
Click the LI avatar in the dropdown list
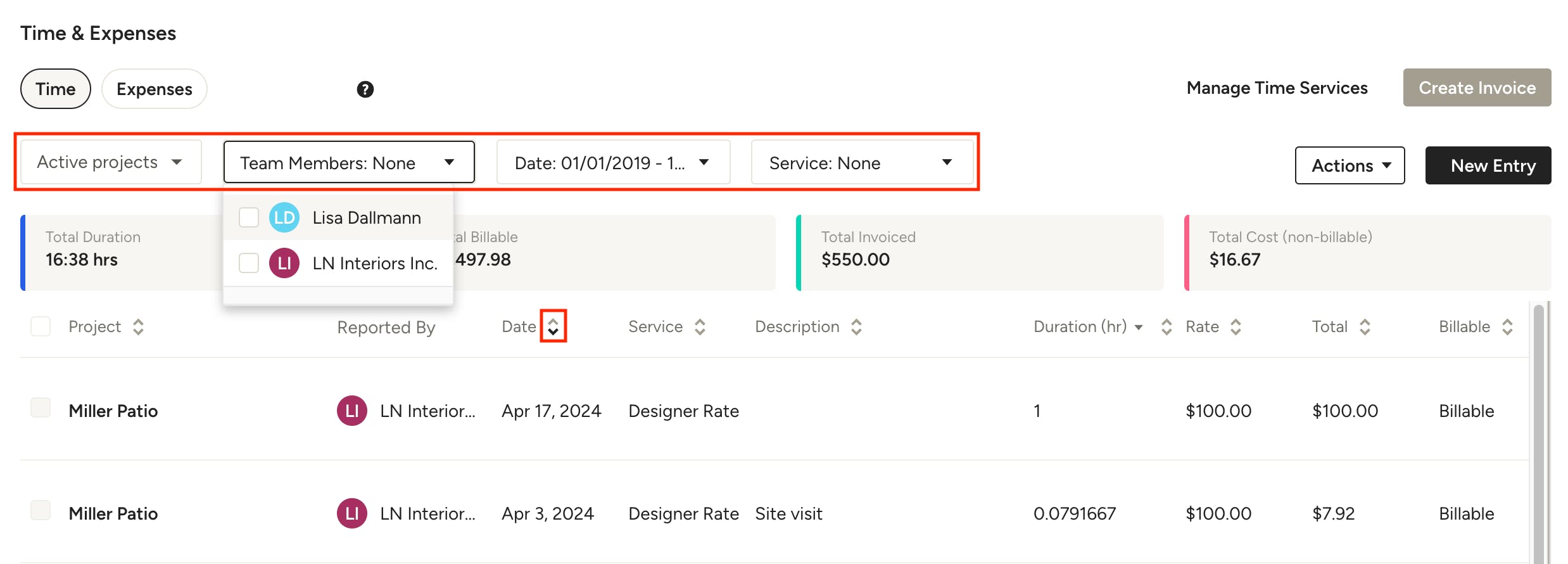tap(284, 263)
